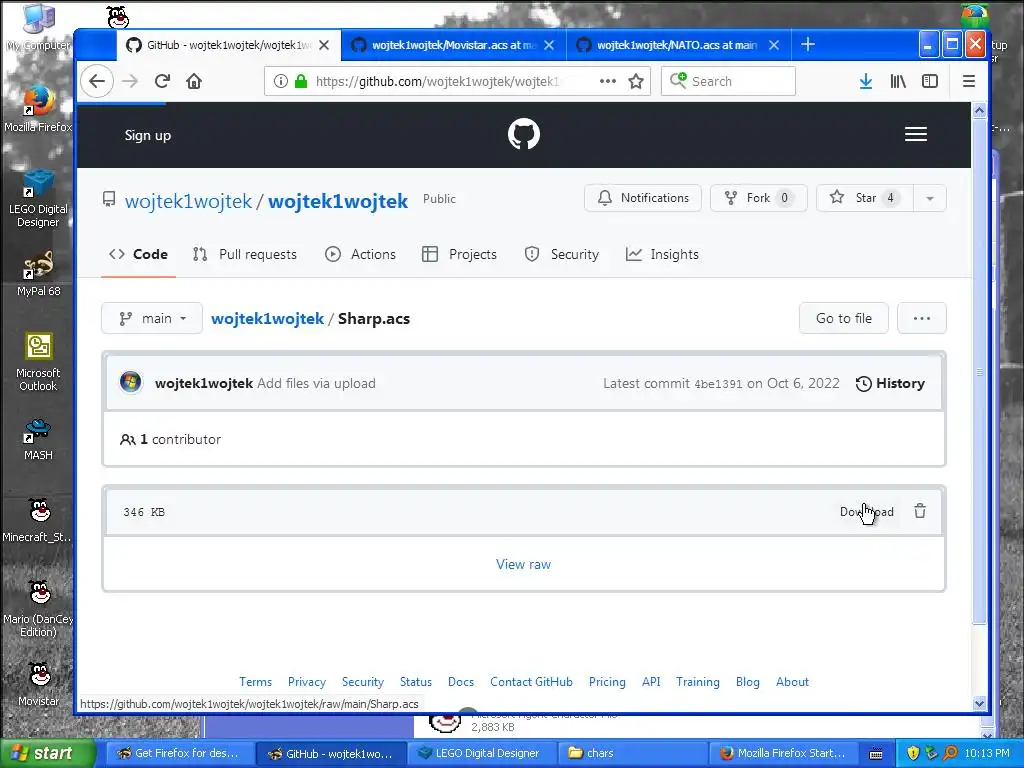Open Mario (DanCey Edition) desktop icon
The image size is (1024, 768).
tap(38, 609)
